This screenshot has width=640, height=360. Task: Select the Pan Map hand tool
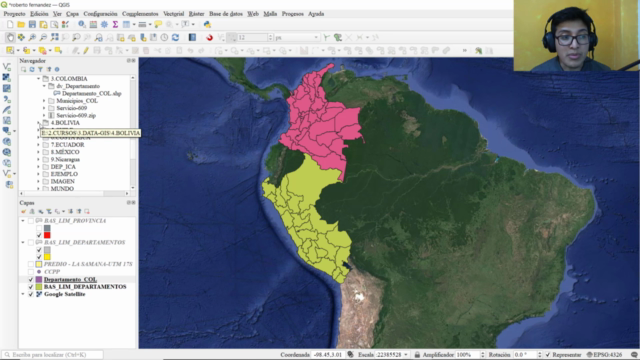coord(10,38)
